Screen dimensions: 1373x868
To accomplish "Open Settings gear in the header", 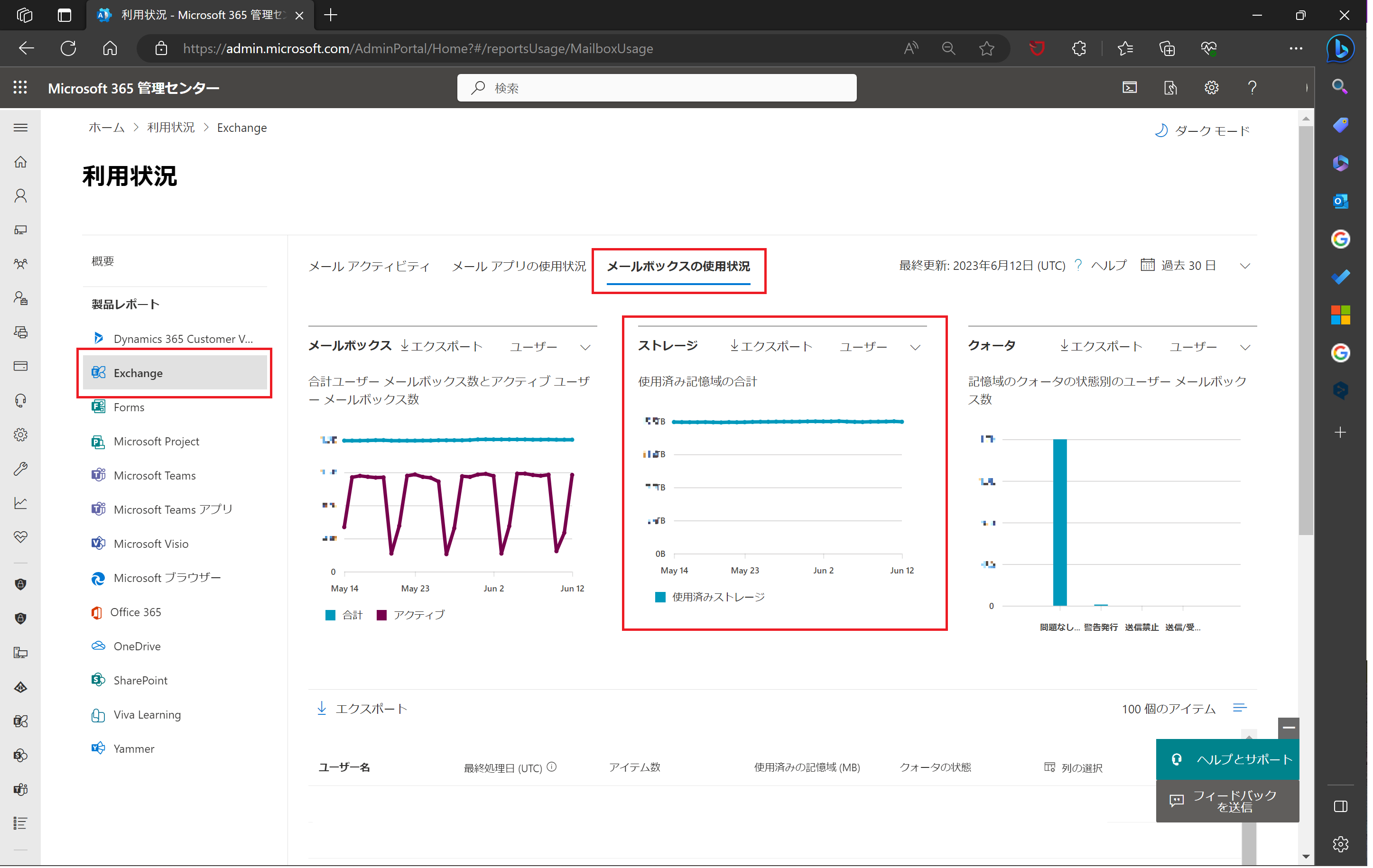I will (x=1212, y=88).
